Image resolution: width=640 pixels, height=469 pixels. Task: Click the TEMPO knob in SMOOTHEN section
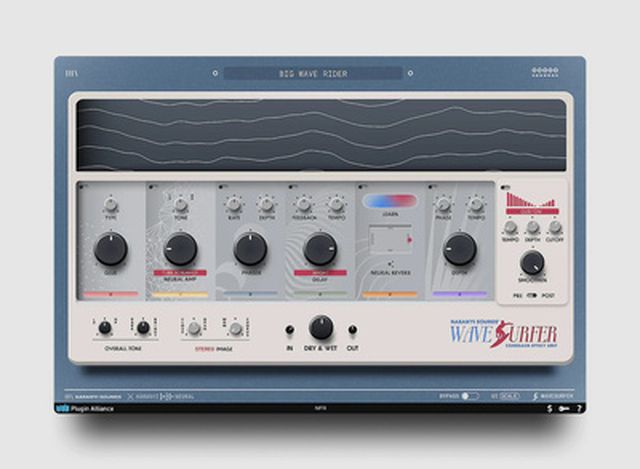[510, 227]
